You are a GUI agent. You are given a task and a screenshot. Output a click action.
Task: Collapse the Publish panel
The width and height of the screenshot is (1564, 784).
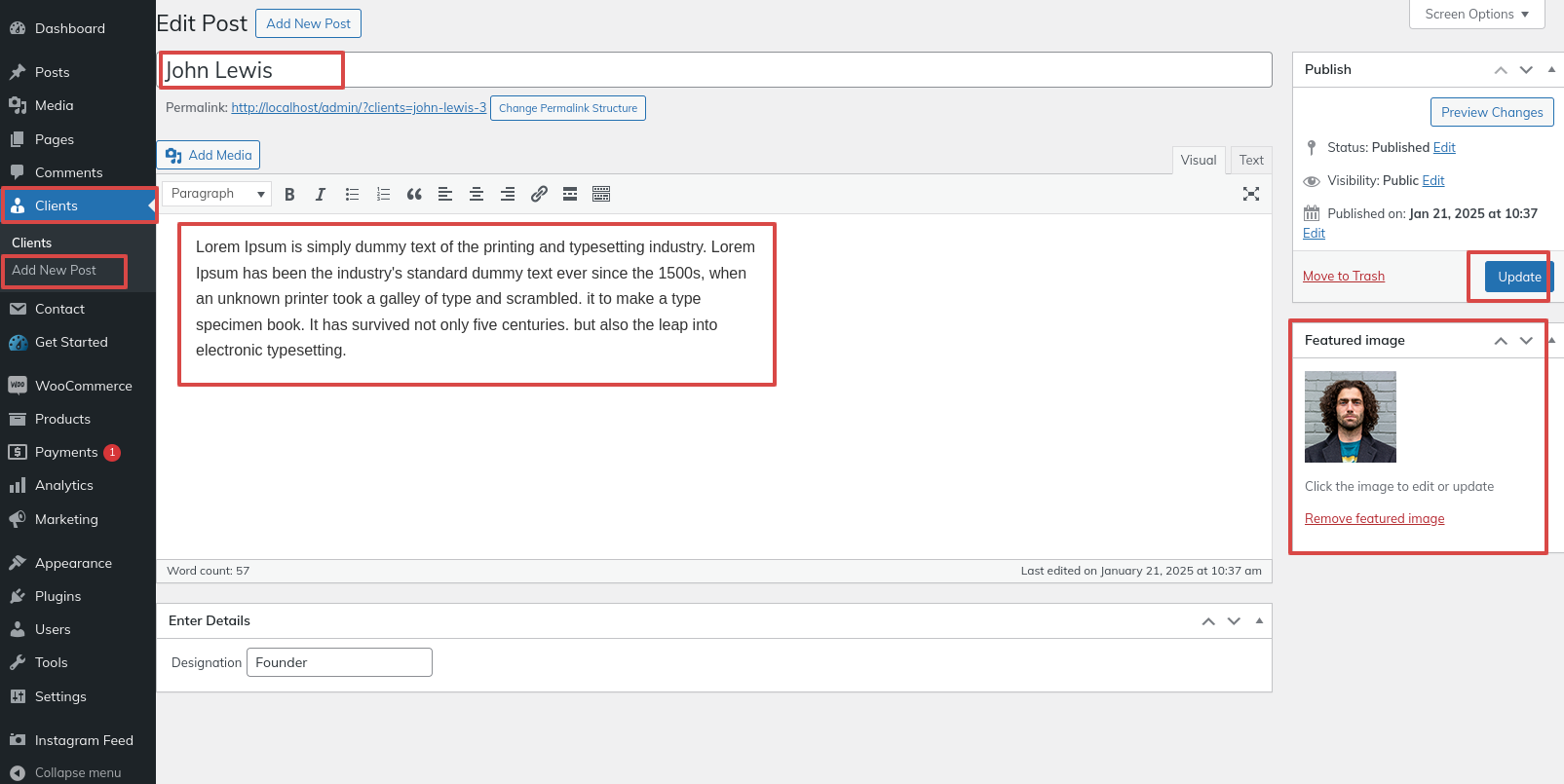click(x=1551, y=70)
